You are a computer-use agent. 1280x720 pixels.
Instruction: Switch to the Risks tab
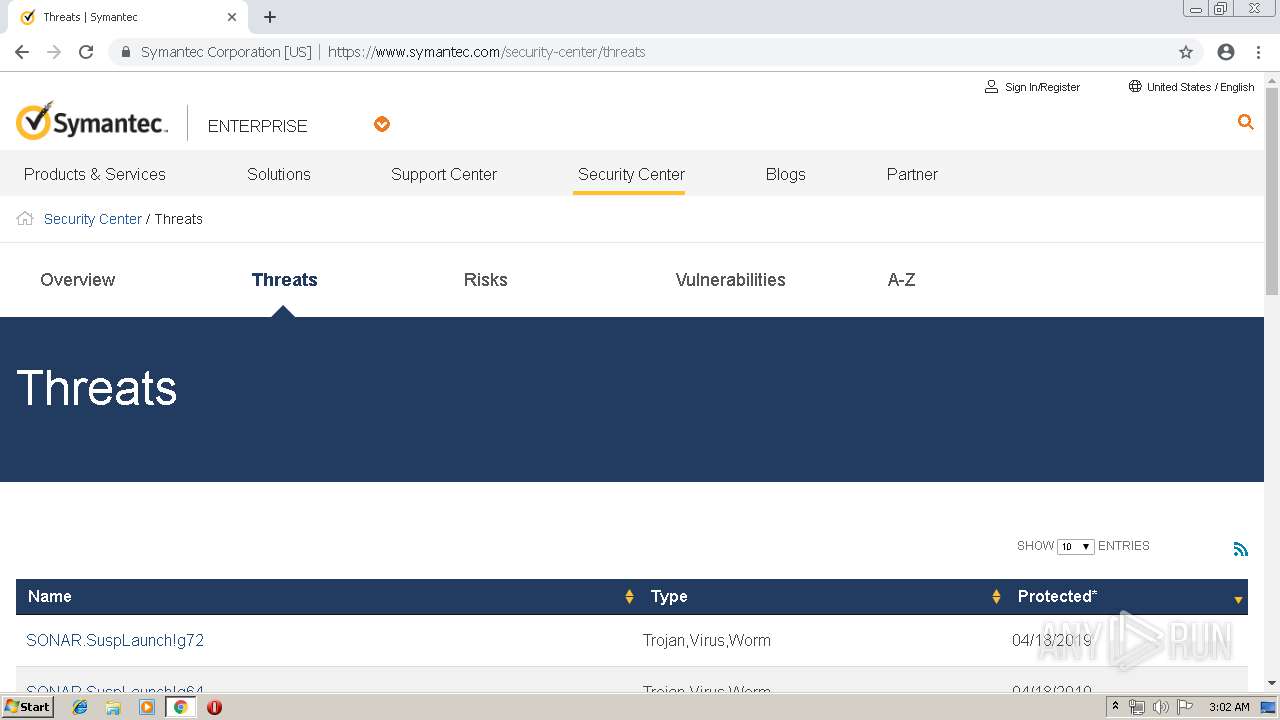[486, 280]
